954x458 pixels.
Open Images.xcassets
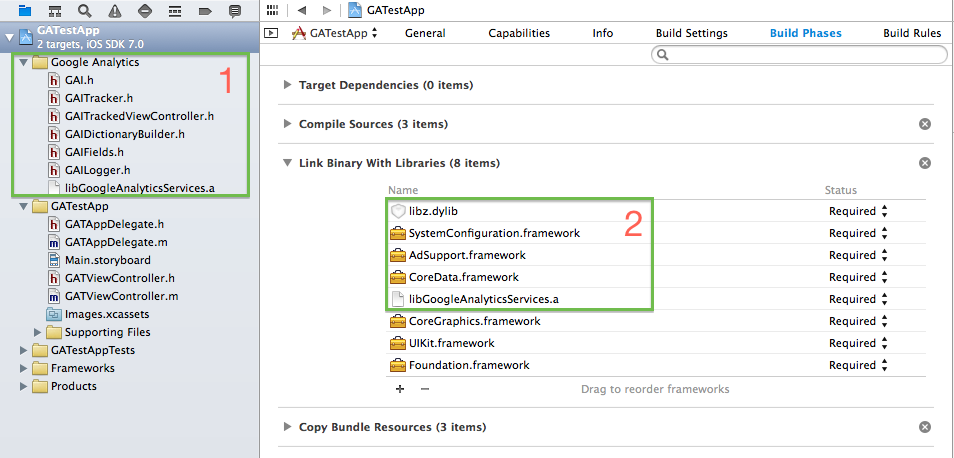pyautogui.click(x=106, y=314)
